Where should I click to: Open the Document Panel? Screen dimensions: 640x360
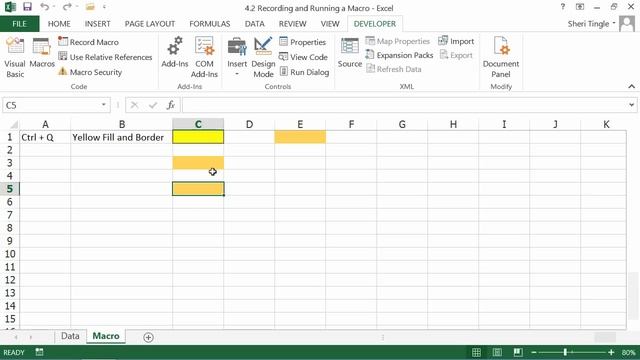point(501,57)
